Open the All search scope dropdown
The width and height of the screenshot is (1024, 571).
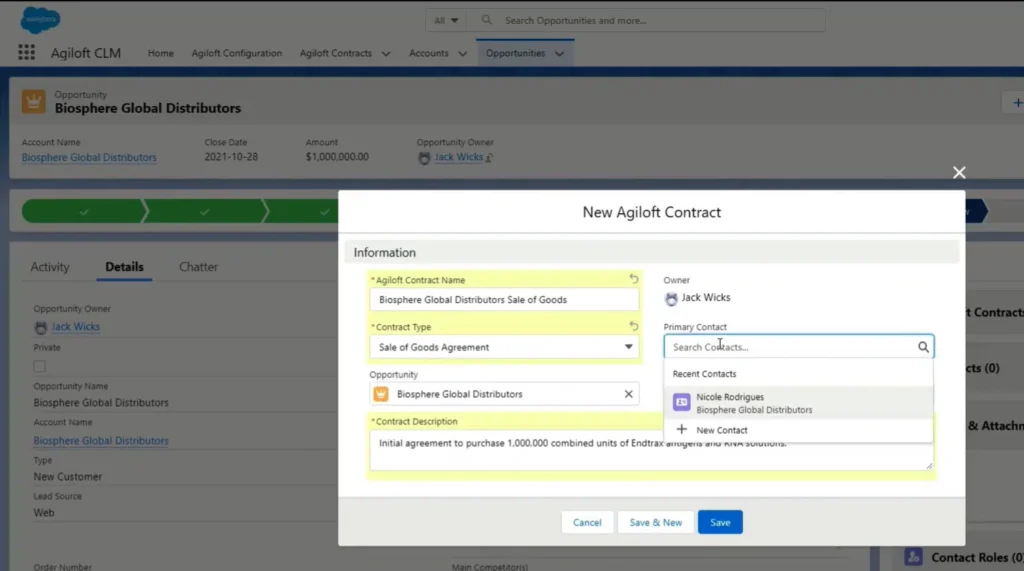tap(447, 20)
